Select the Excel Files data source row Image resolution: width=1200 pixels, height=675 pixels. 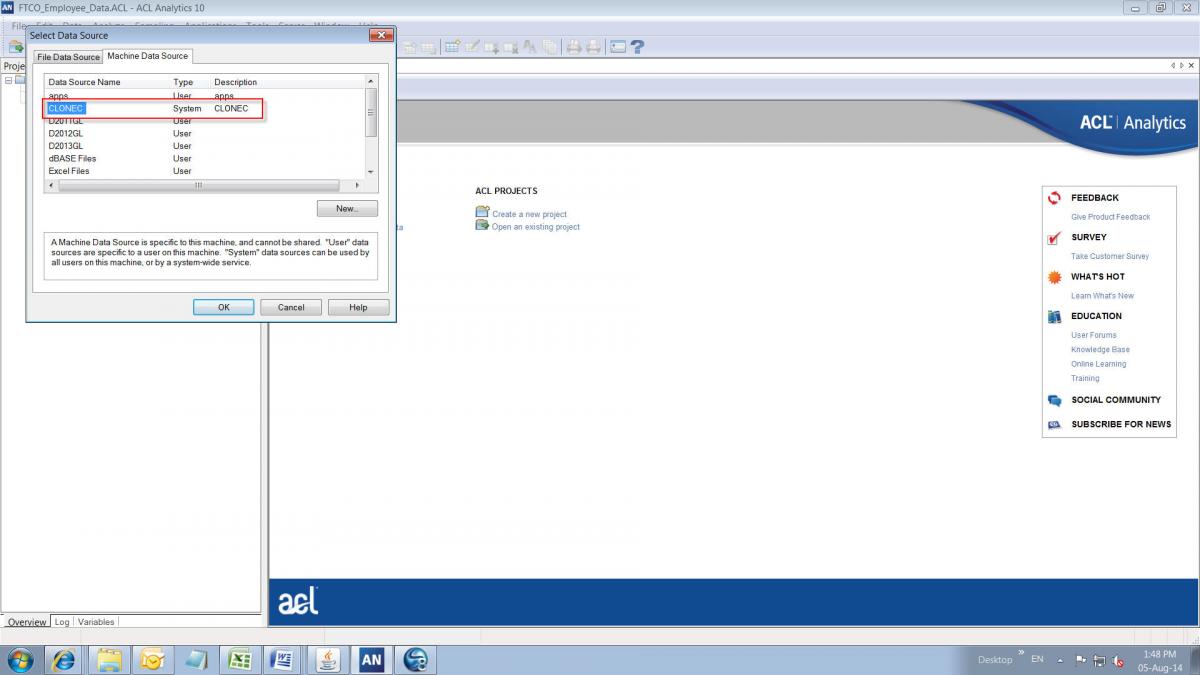204,171
